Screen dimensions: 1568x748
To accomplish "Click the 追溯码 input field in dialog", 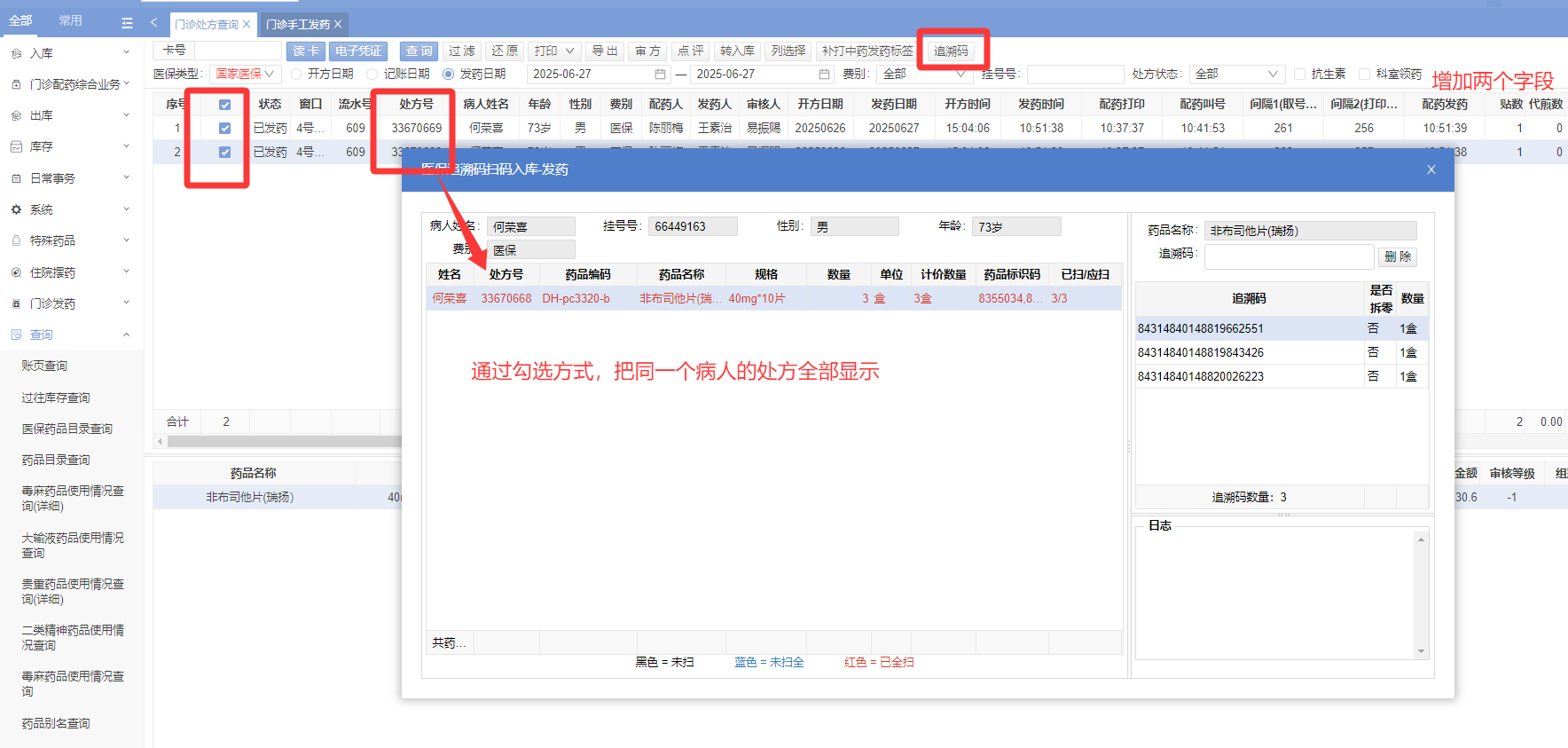I will point(1290,256).
